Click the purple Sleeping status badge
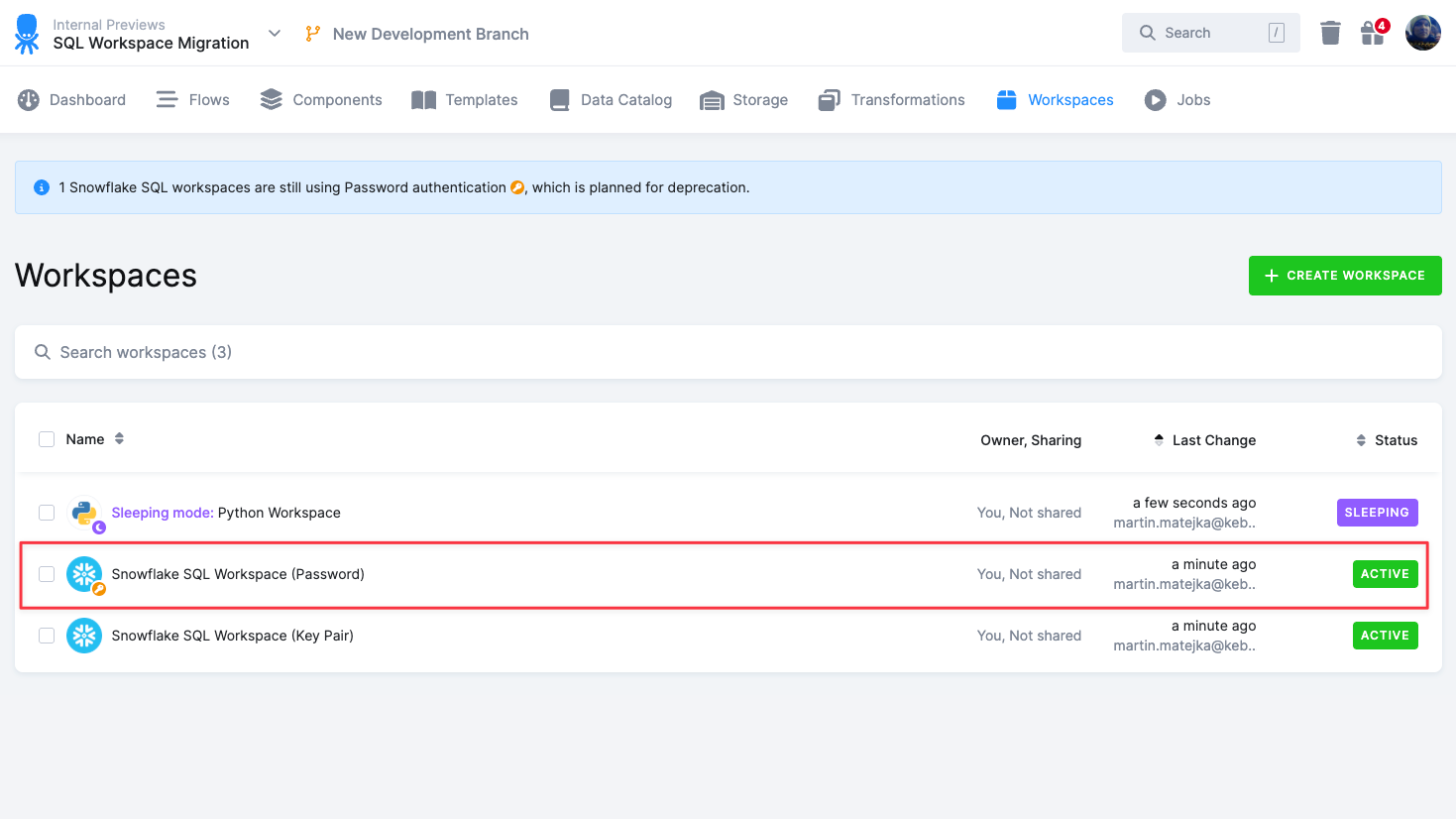The height and width of the screenshot is (819, 1456). [1377, 513]
